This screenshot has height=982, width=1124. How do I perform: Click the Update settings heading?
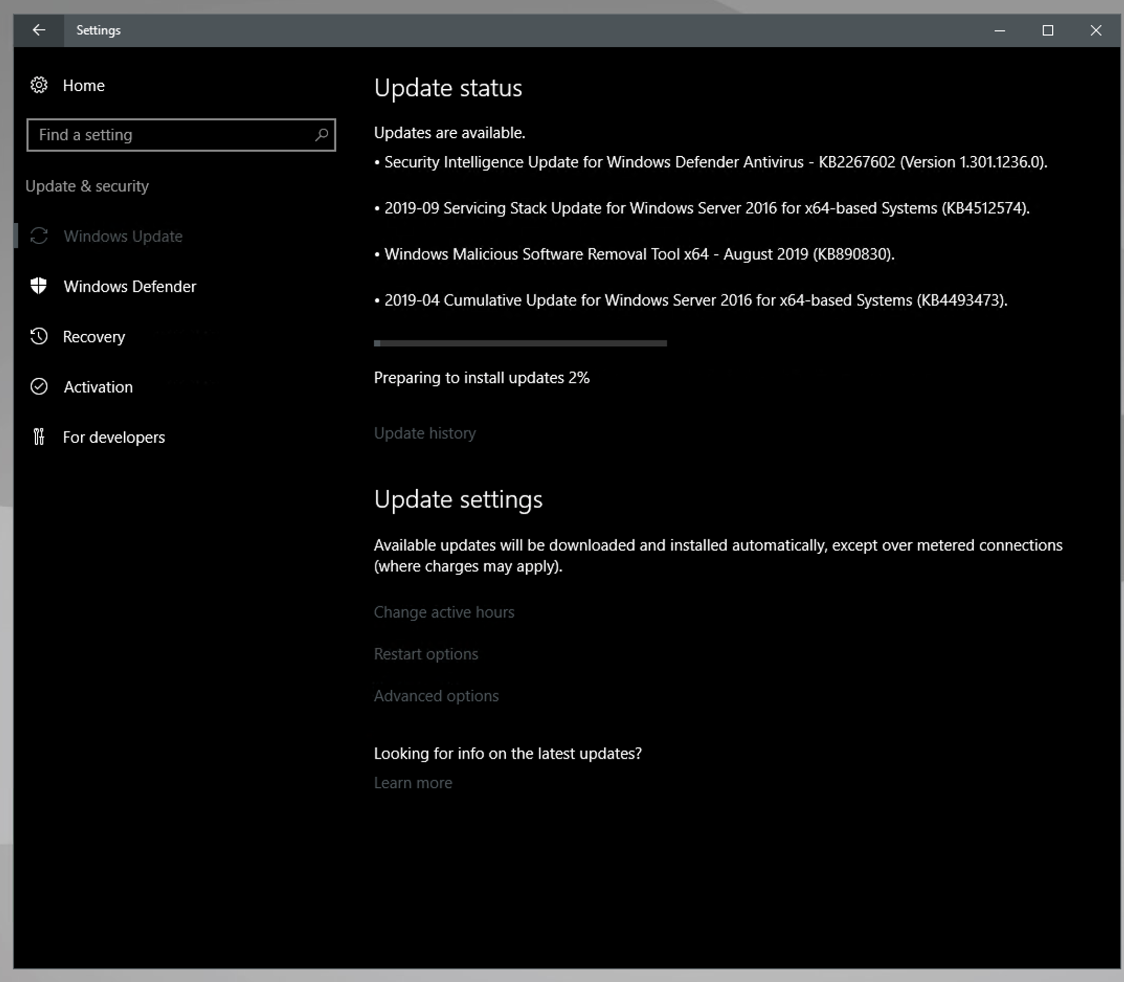click(458, 499)
